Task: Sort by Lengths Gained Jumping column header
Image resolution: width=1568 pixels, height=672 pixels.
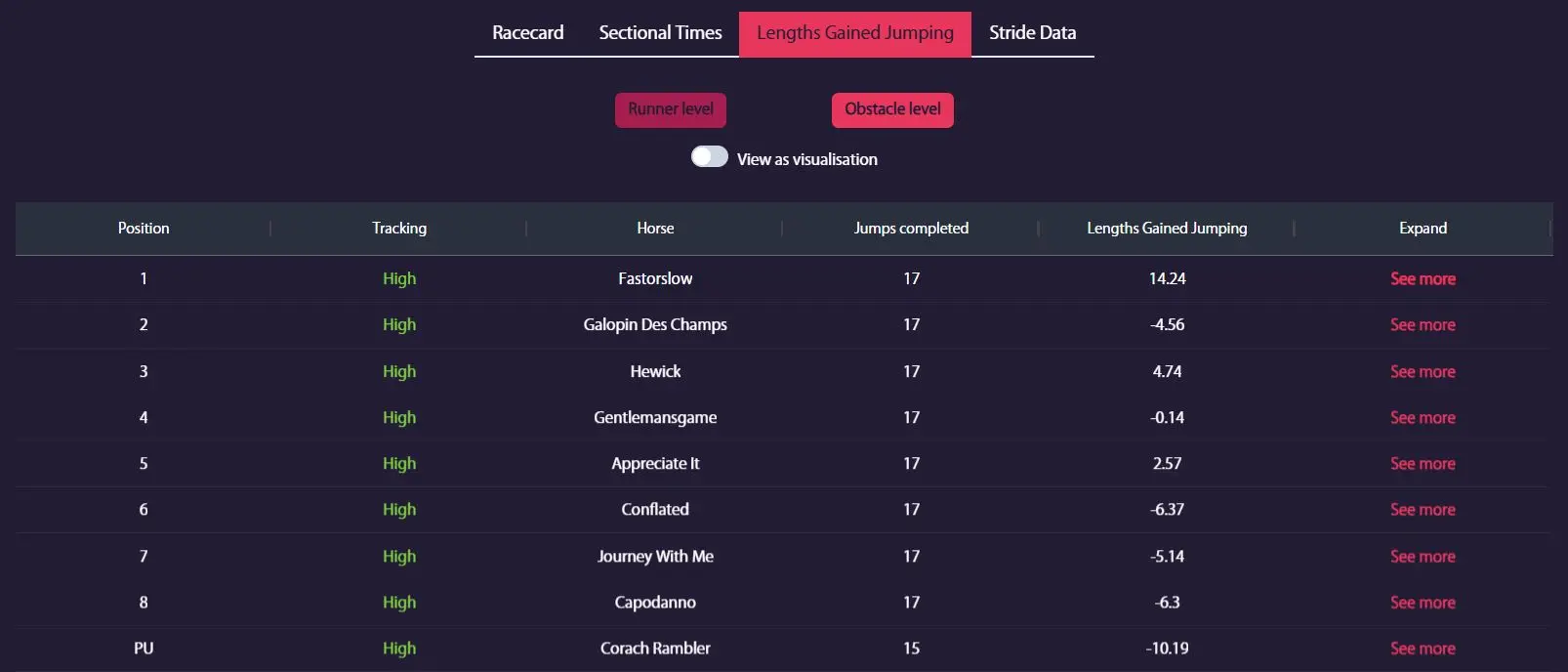Action: pos(1167,229)
